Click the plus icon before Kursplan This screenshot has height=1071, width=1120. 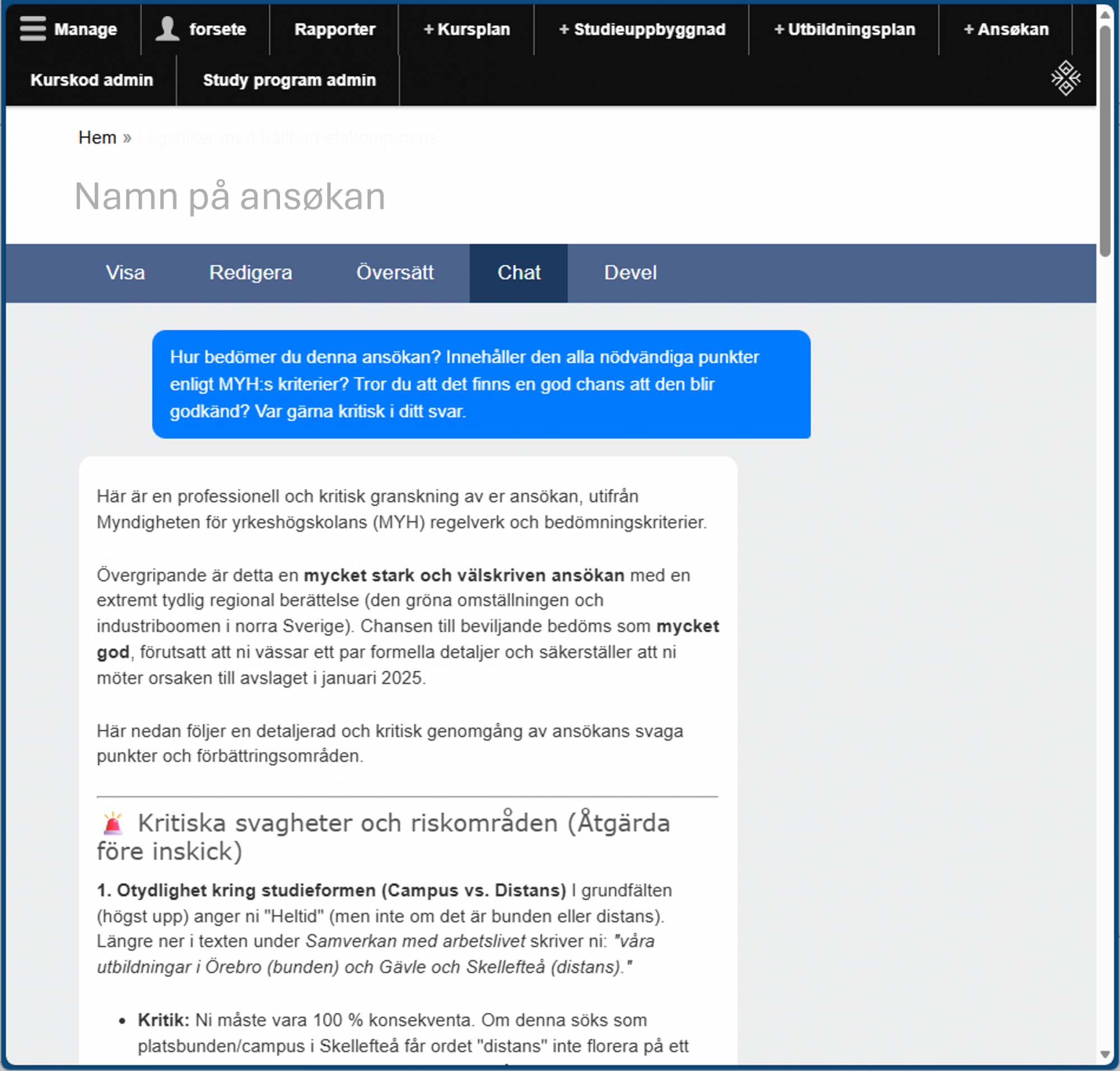point(429,29)
